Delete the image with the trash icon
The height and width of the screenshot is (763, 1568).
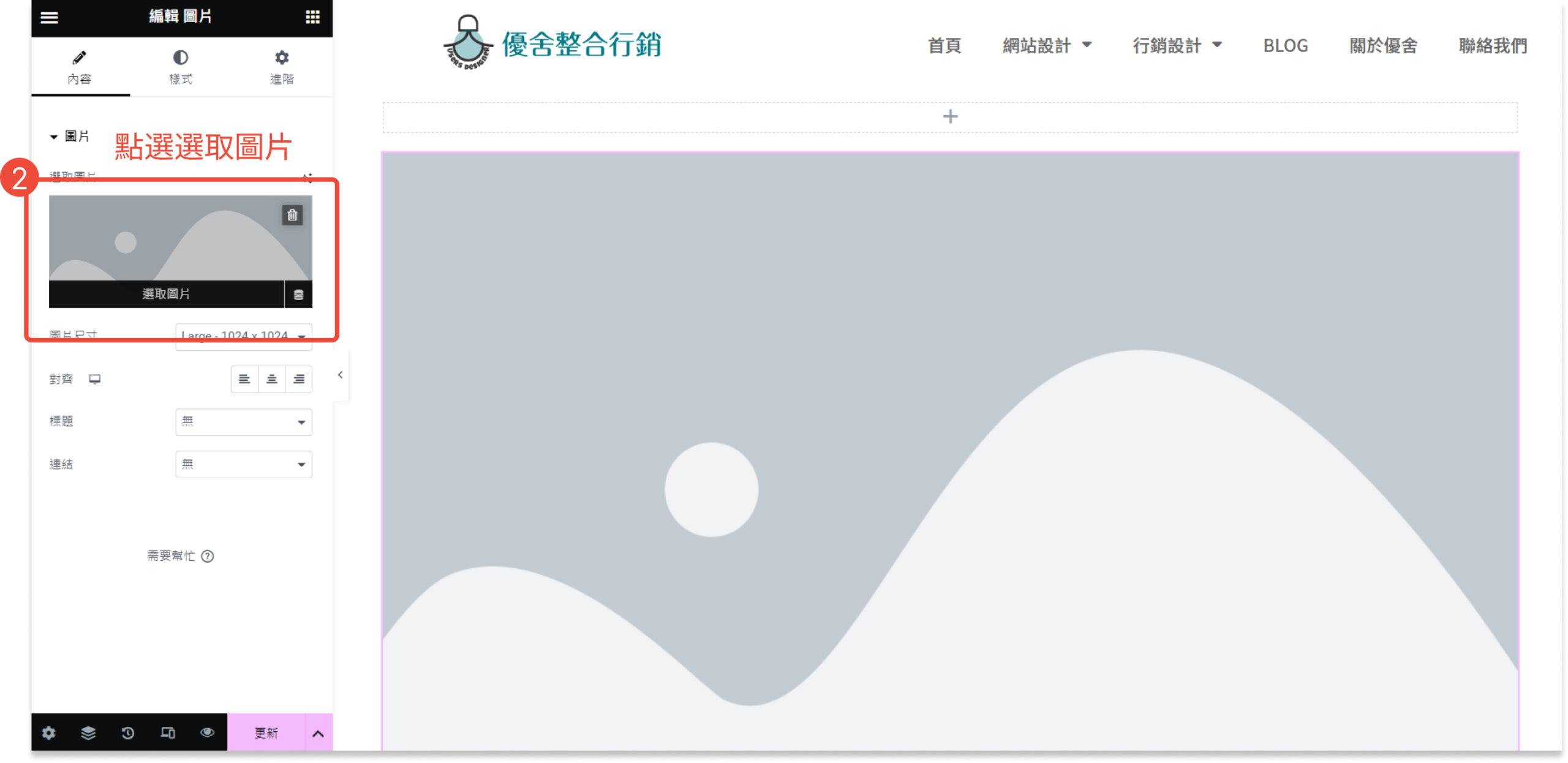[292, 215]
